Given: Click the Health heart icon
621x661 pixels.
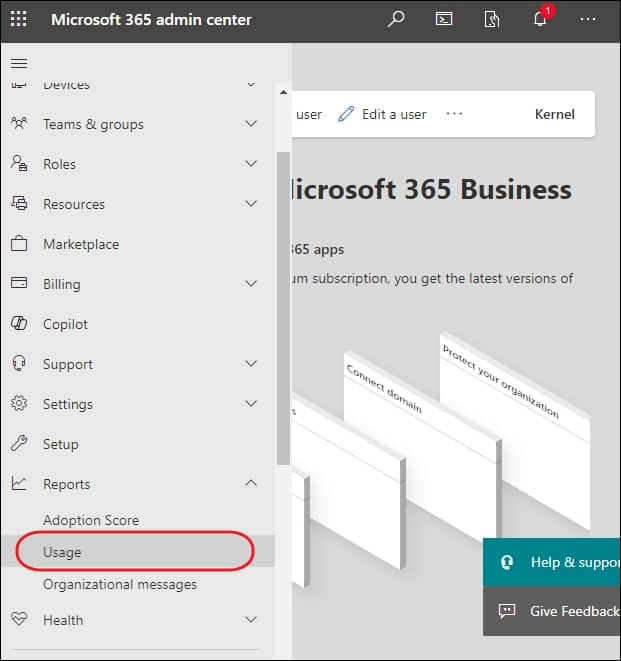Looking at the screenshot, I should coord(19,619).
